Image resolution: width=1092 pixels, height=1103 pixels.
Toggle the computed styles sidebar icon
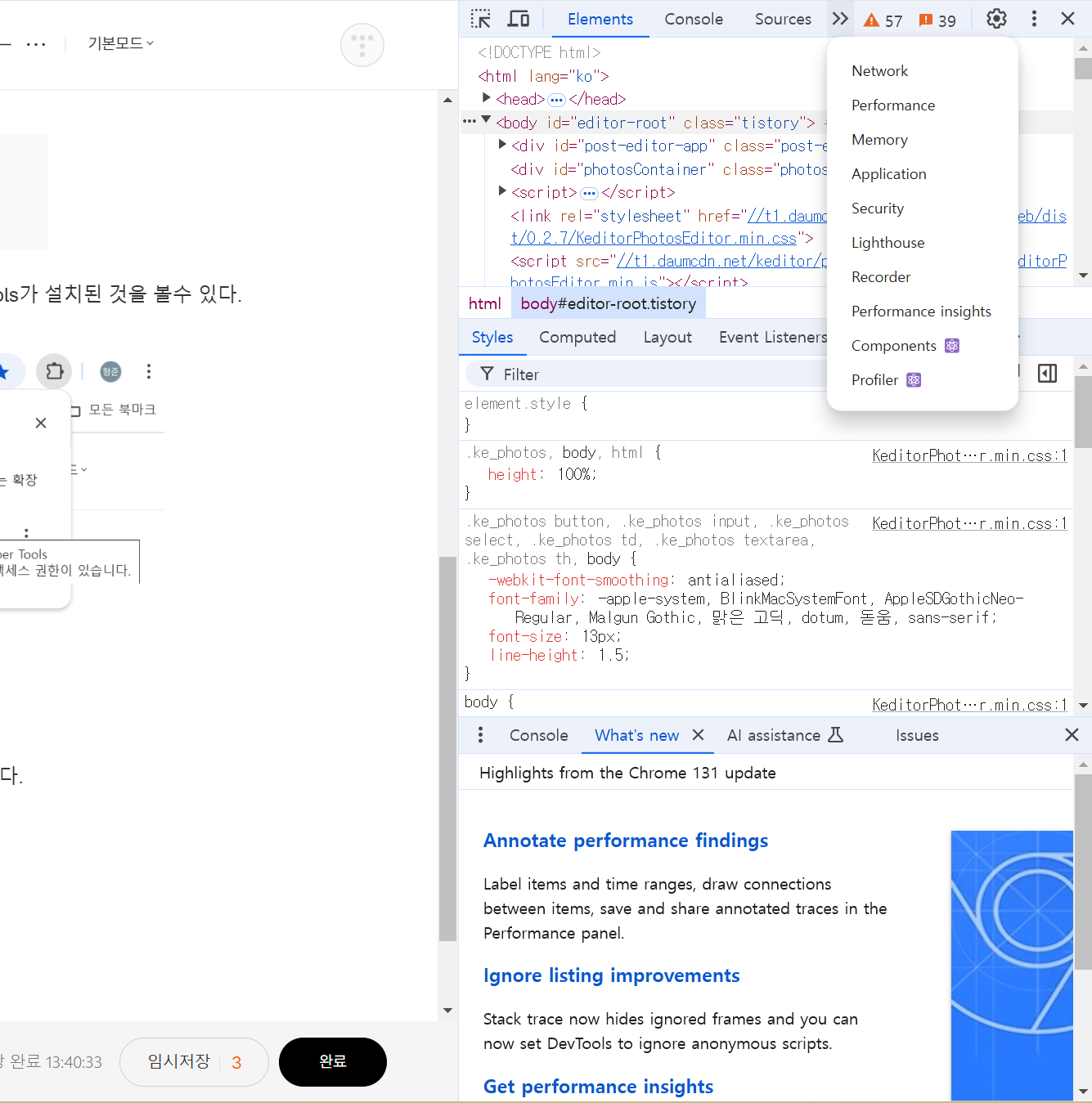pyautogui.click(x=1047, y=374)
